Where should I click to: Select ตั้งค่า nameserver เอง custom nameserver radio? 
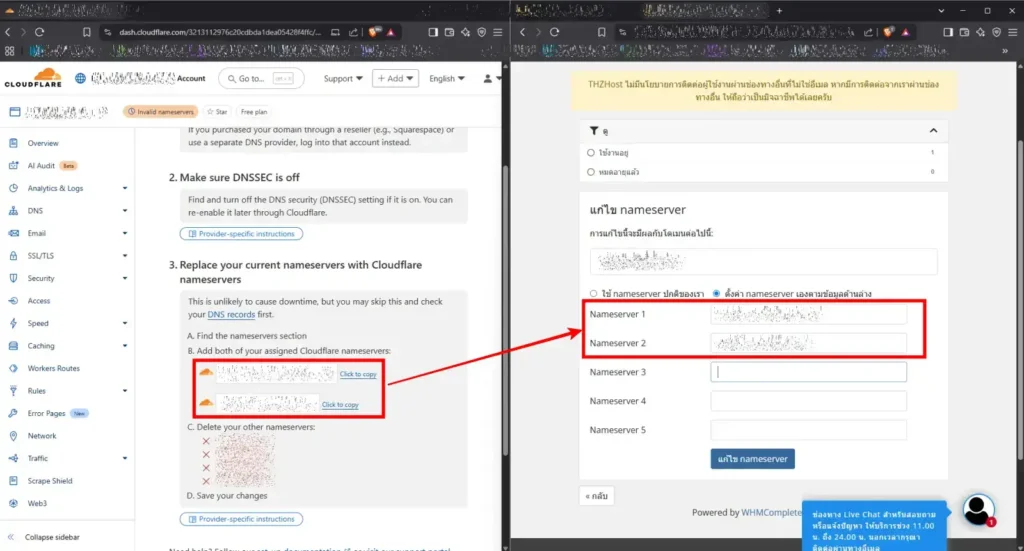click(716, 294)
